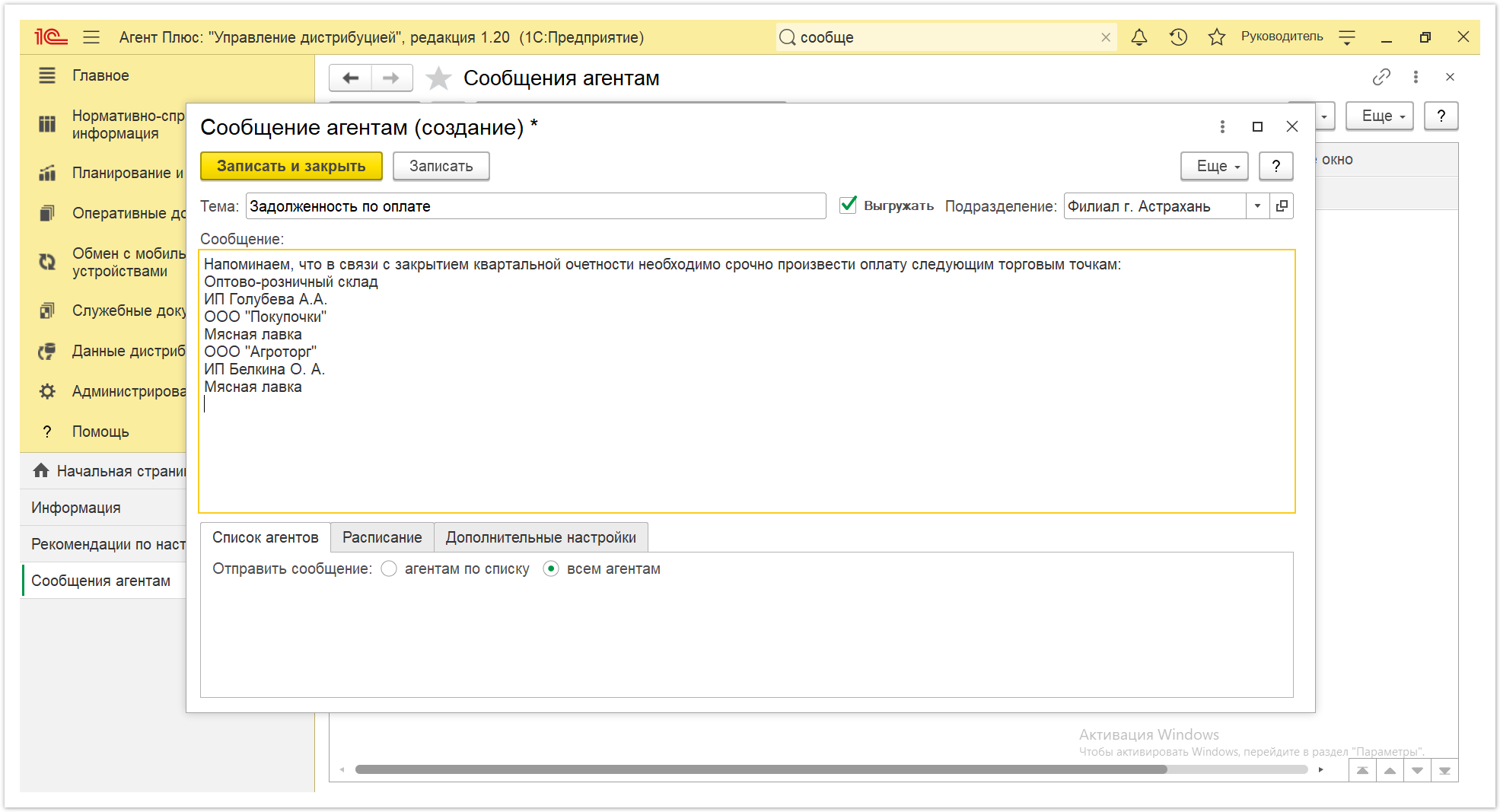Close the message creation dialog

point(1292,127)
